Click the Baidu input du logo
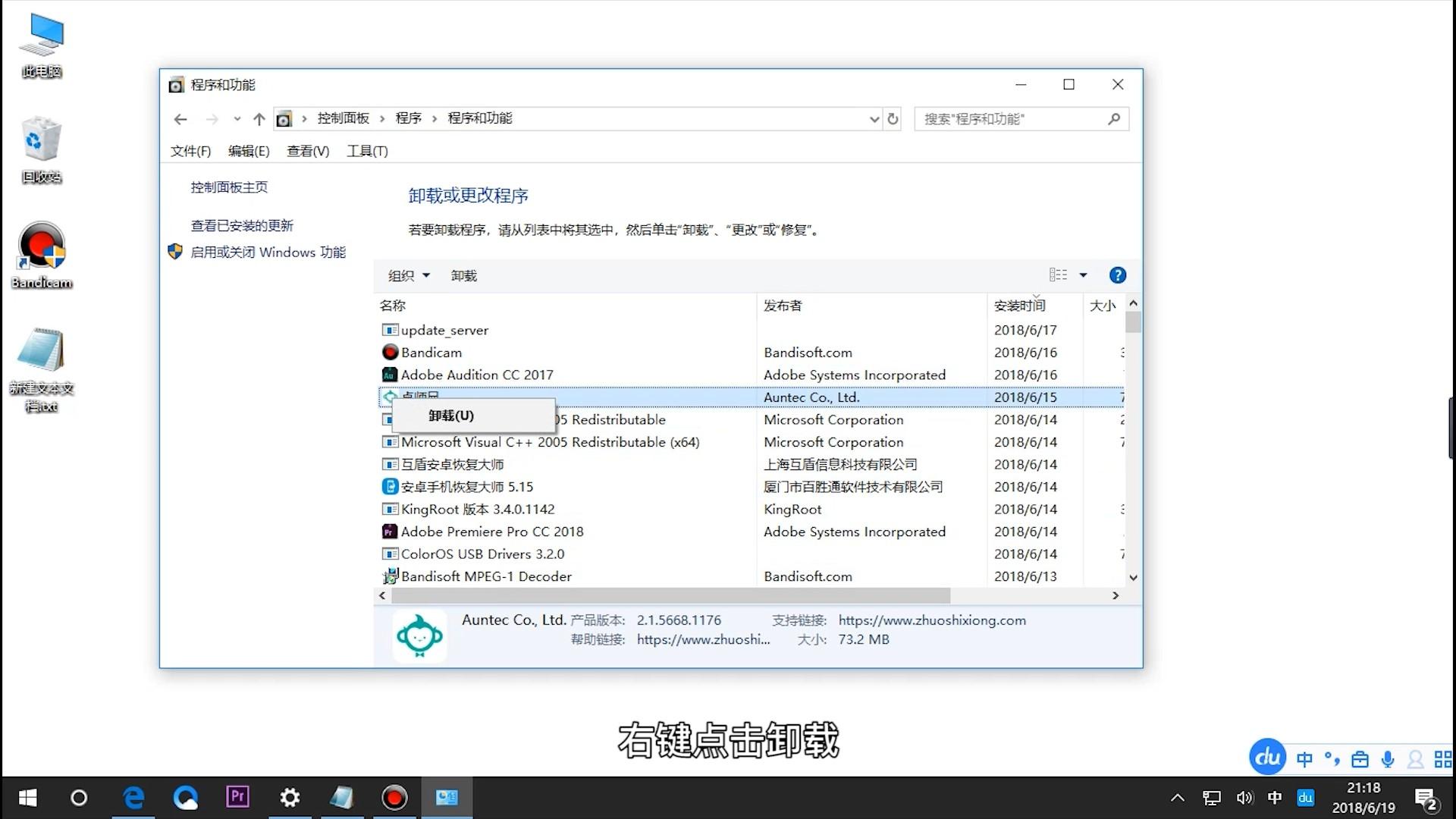Screen dimensions: 1456x819 tap(1267, 757)
